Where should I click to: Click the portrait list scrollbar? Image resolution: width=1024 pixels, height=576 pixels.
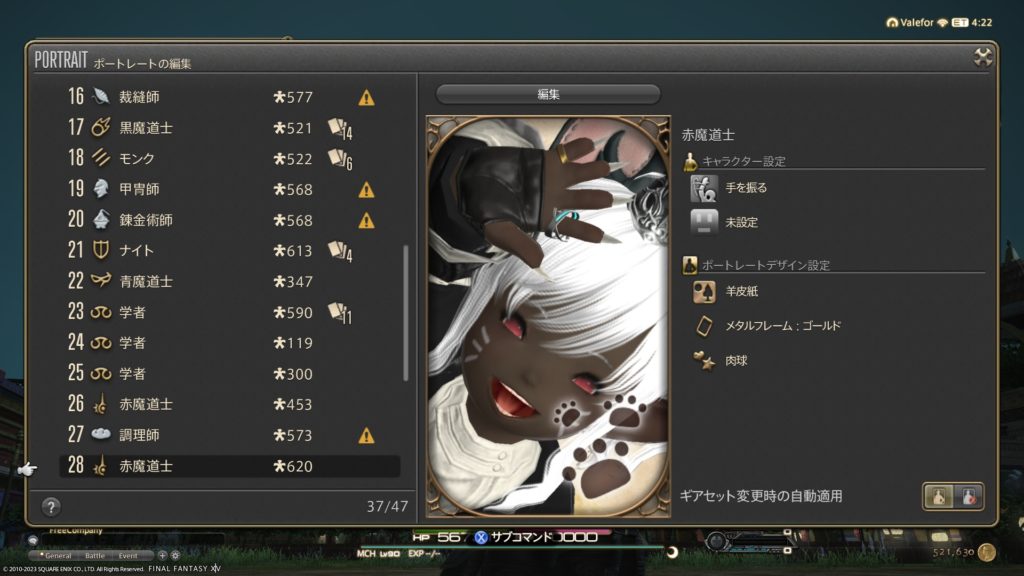pyautogui.click(x=406, y=312)
